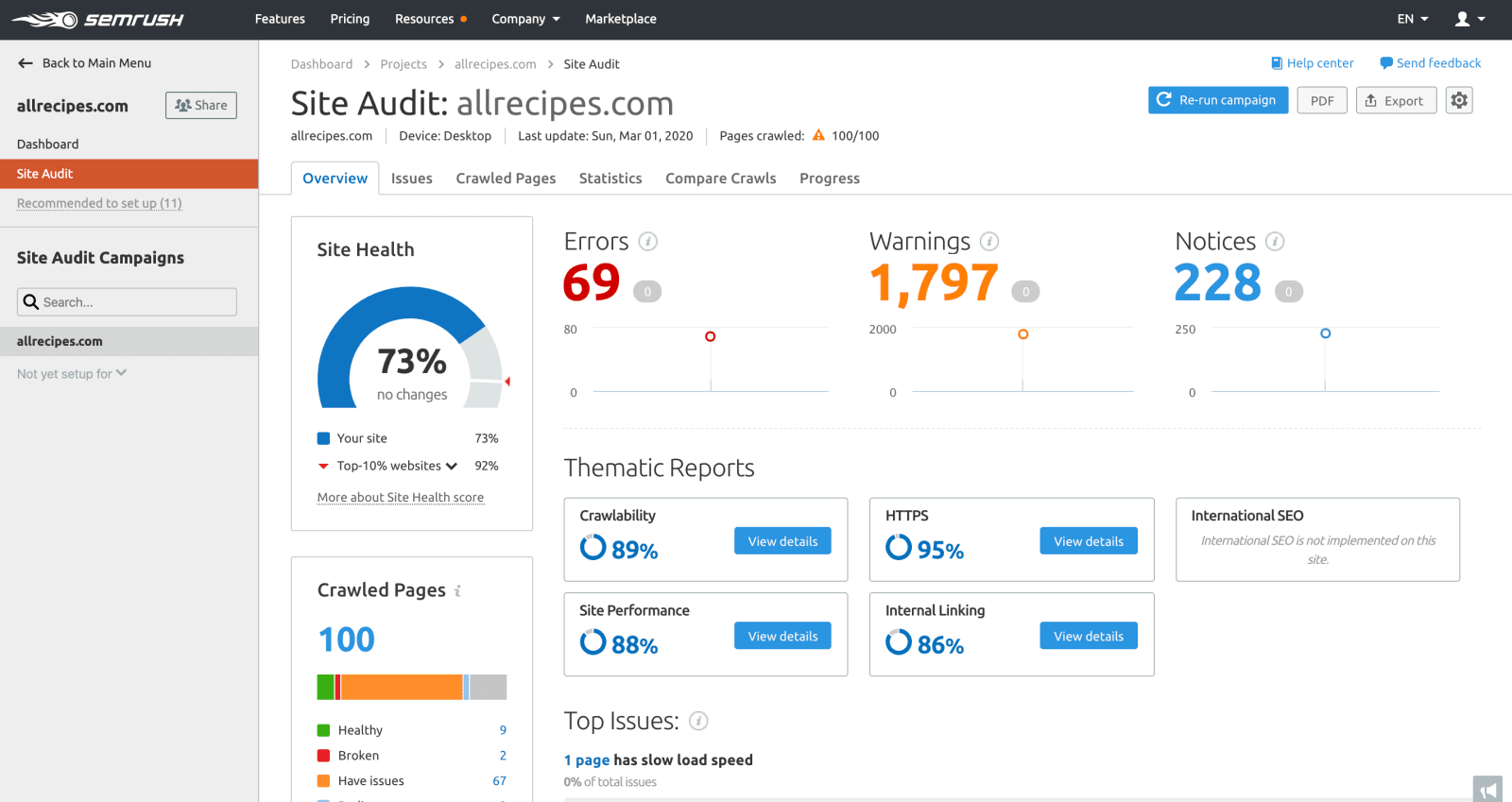Click the pages crawled warning triangle icon
The height and width of the screenshot is (802, 1512).
click(818, 135)
